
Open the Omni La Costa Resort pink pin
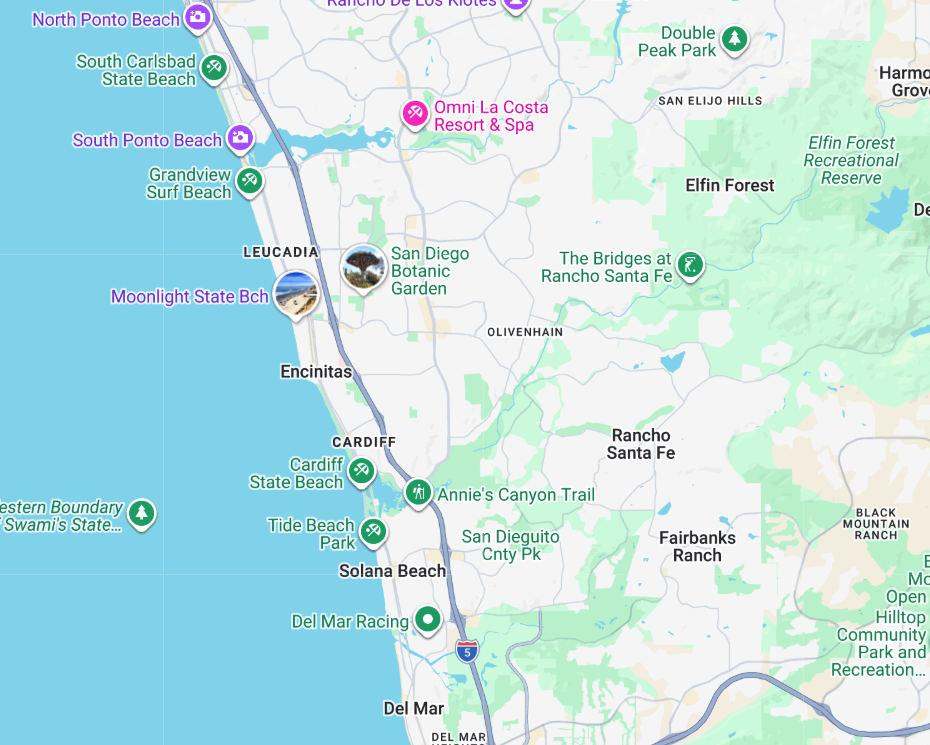(415, 114)
